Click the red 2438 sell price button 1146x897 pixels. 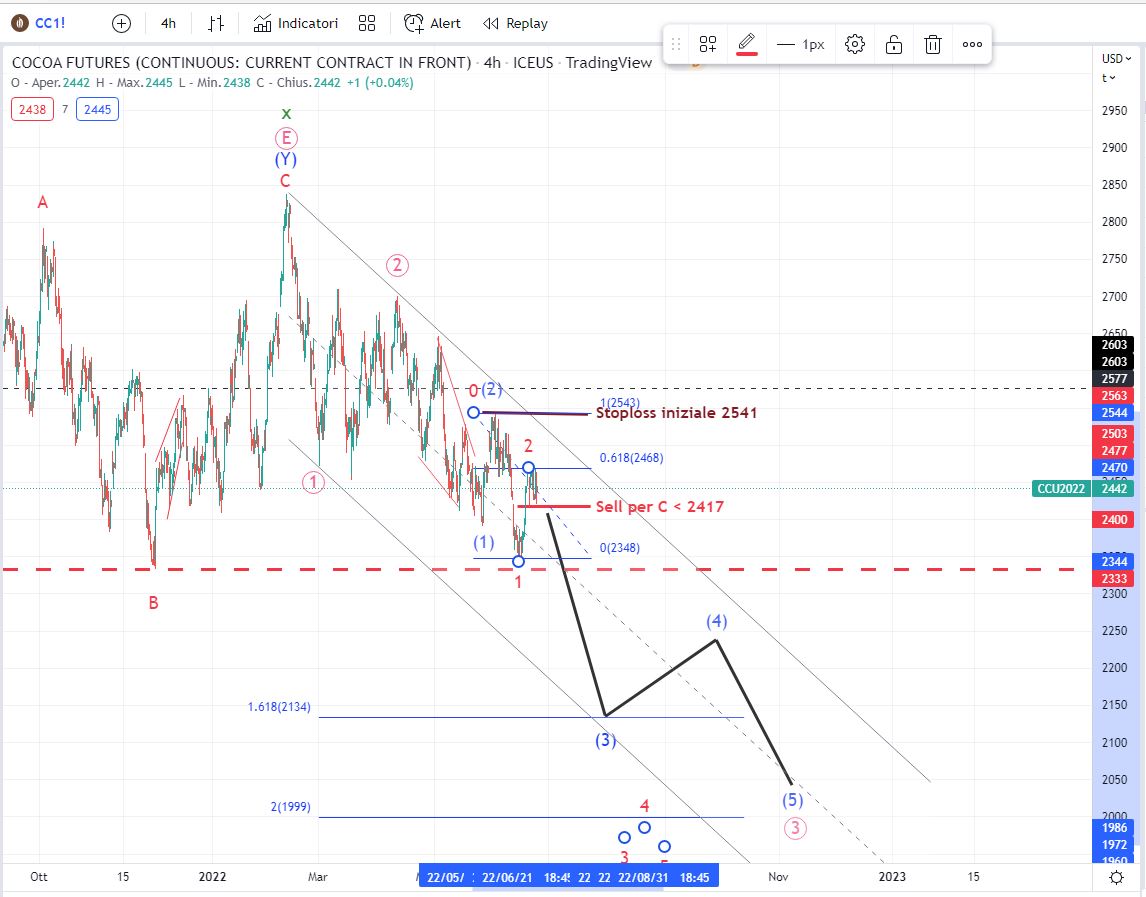32,110
